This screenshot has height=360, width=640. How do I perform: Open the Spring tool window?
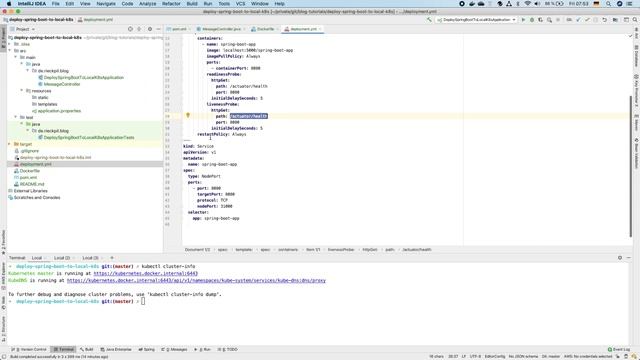(x=147, y=349)
